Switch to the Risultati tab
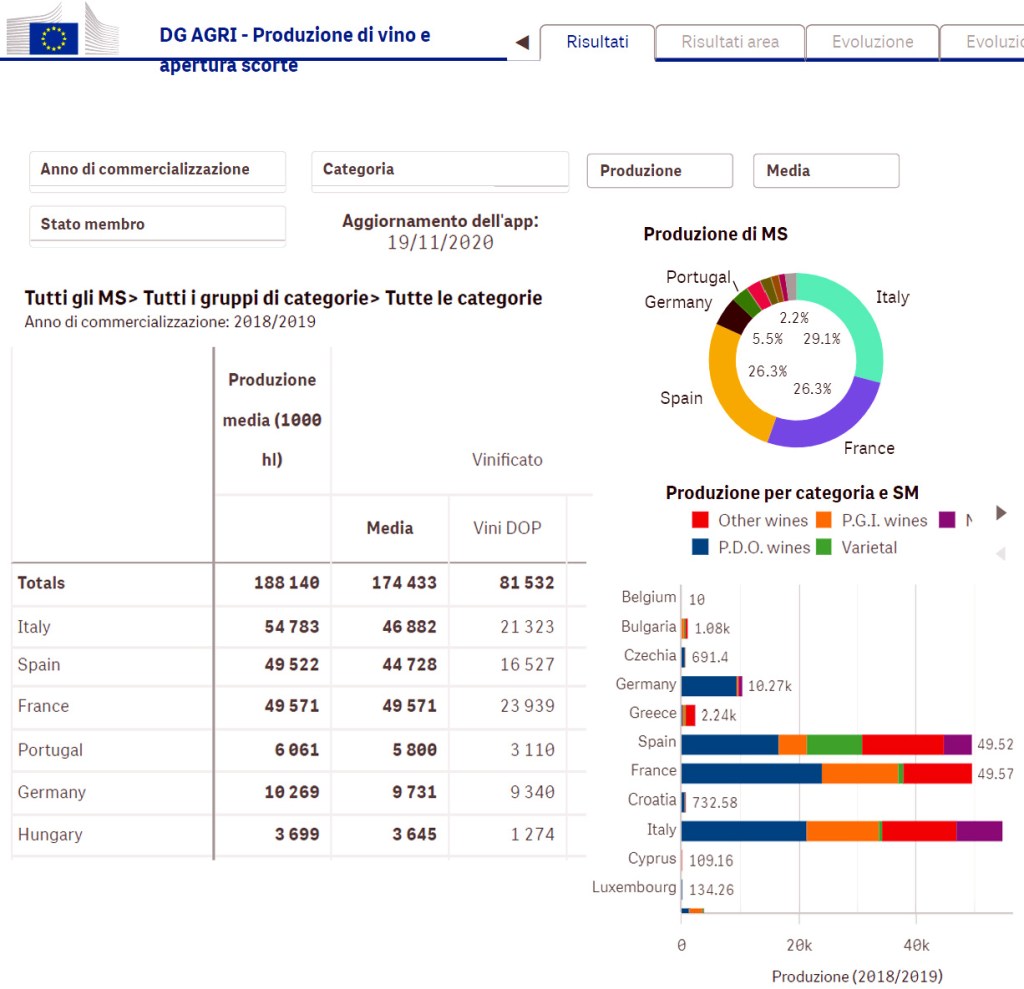This screenshot has width=1024, height=989. [x=597, y=42]
